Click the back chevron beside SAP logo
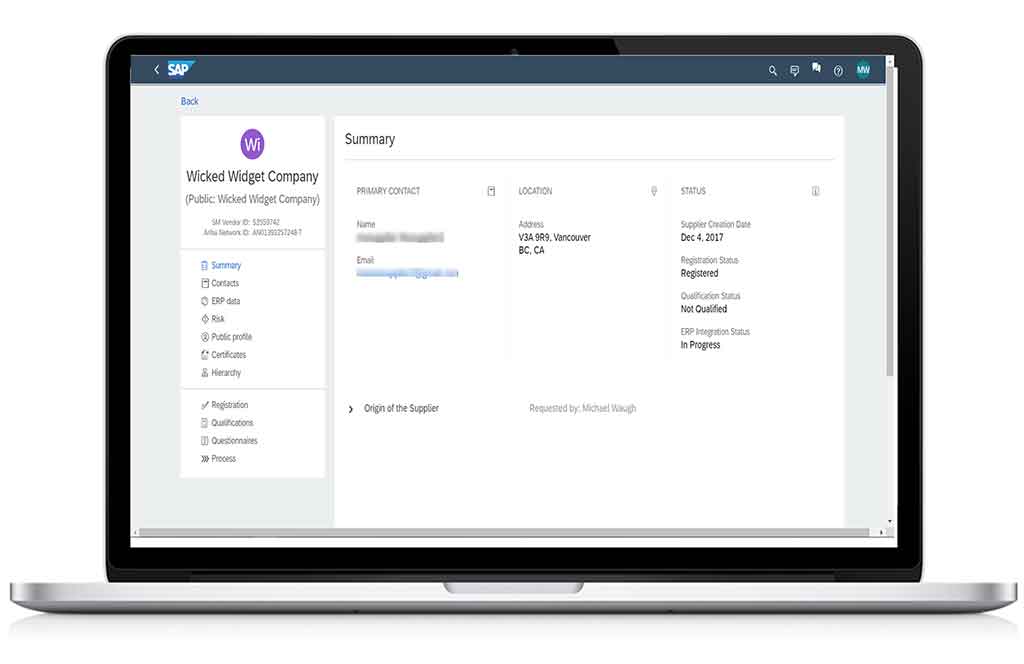The height and width of the screenshot is (664, 1024). (156, 69)
